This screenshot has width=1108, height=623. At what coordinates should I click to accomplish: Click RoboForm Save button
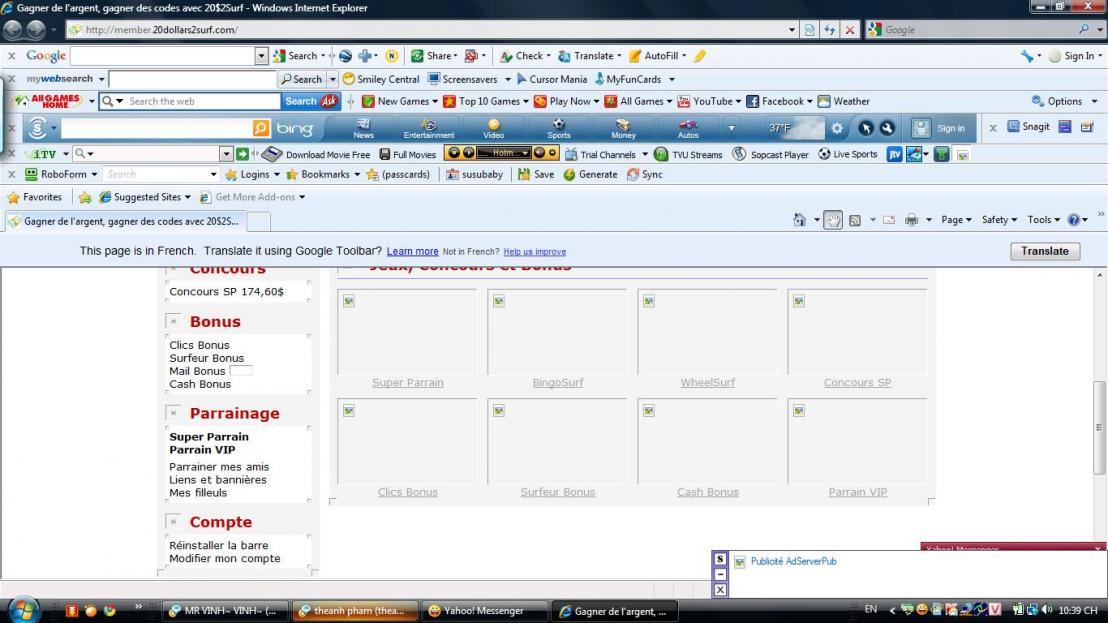coord(536,174)
